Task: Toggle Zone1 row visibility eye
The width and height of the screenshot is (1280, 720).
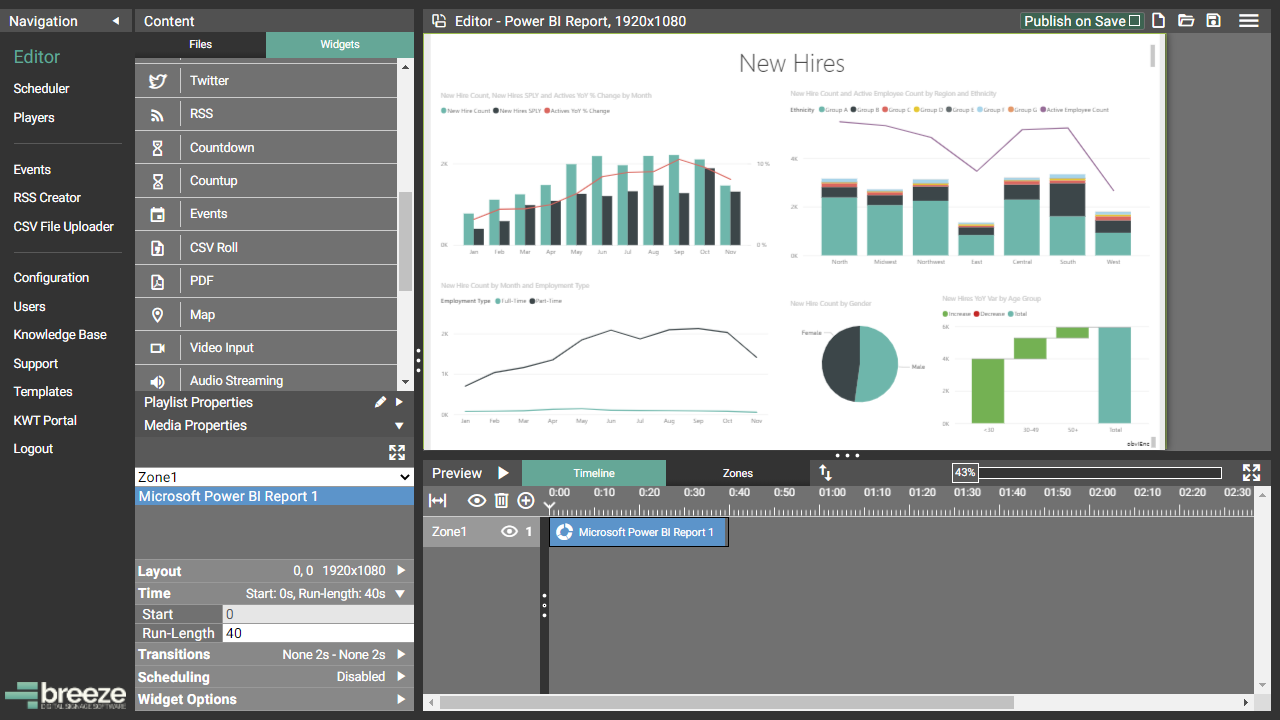Action: [509, 532]
